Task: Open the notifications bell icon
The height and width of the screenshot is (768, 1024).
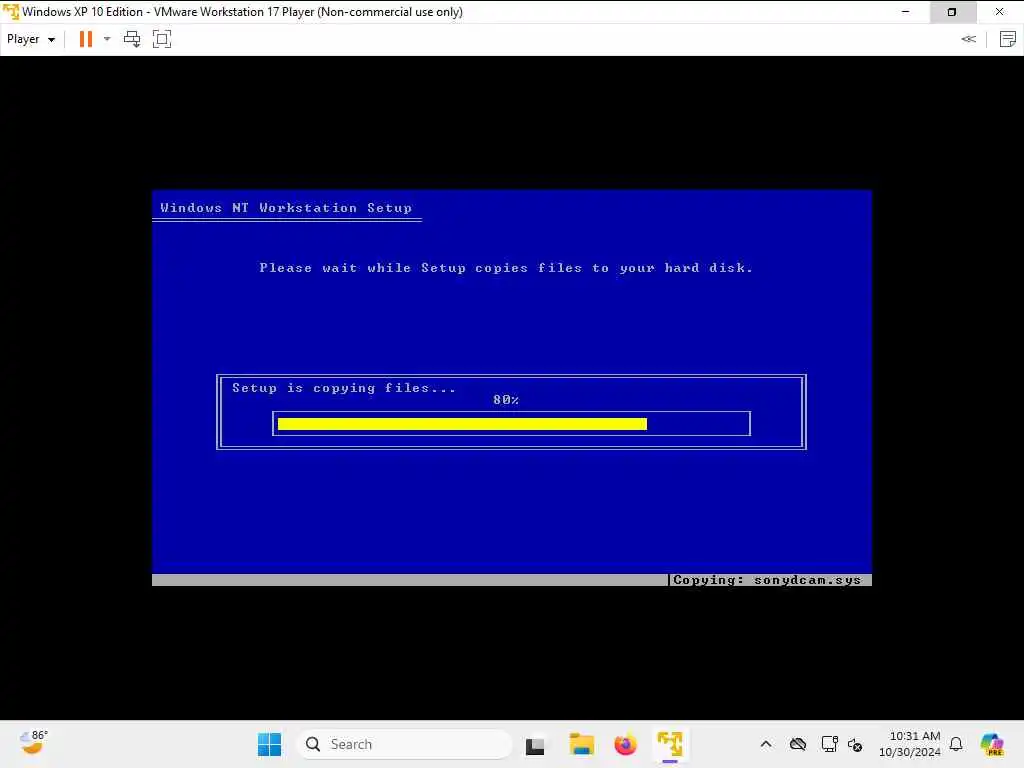Action: pos(956,744)
